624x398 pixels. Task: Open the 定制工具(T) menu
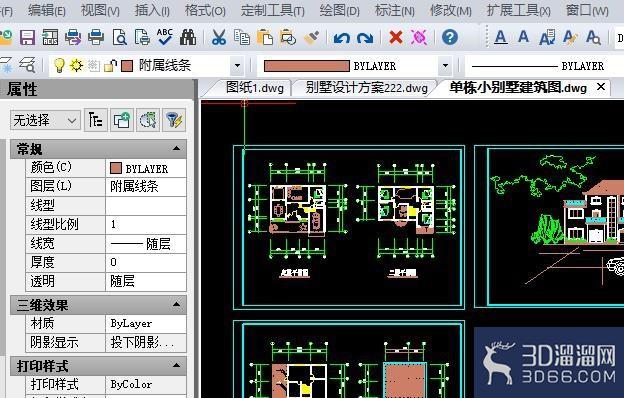click(273, 10)
